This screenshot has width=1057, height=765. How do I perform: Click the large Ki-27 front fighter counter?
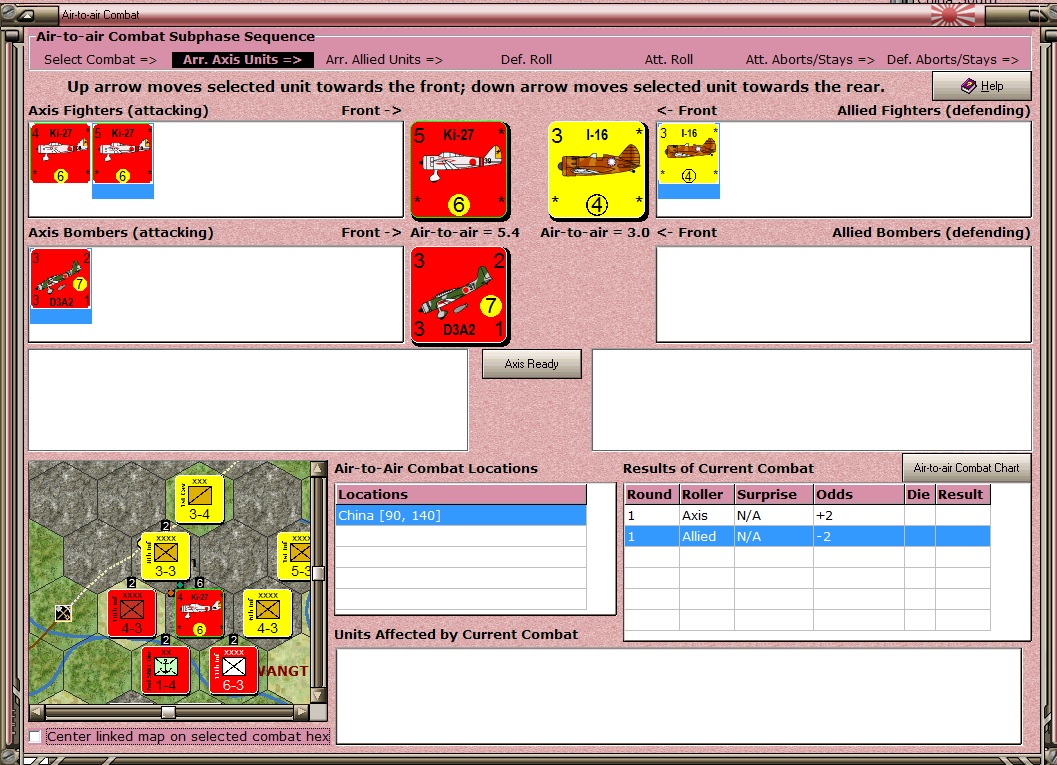[459, 171]
